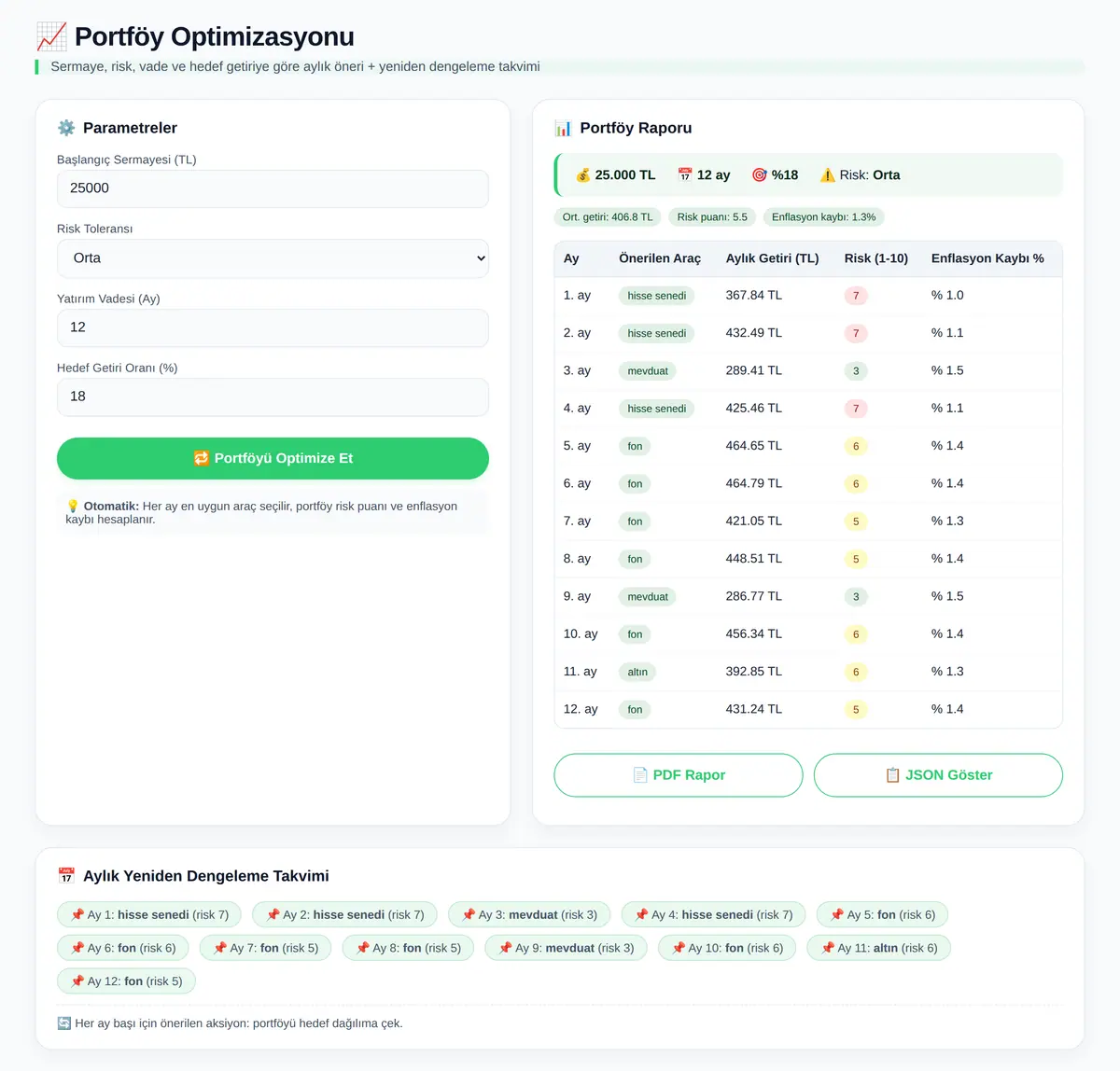Click the pin icon on Ay 1 chip

(x=77, y=915)
